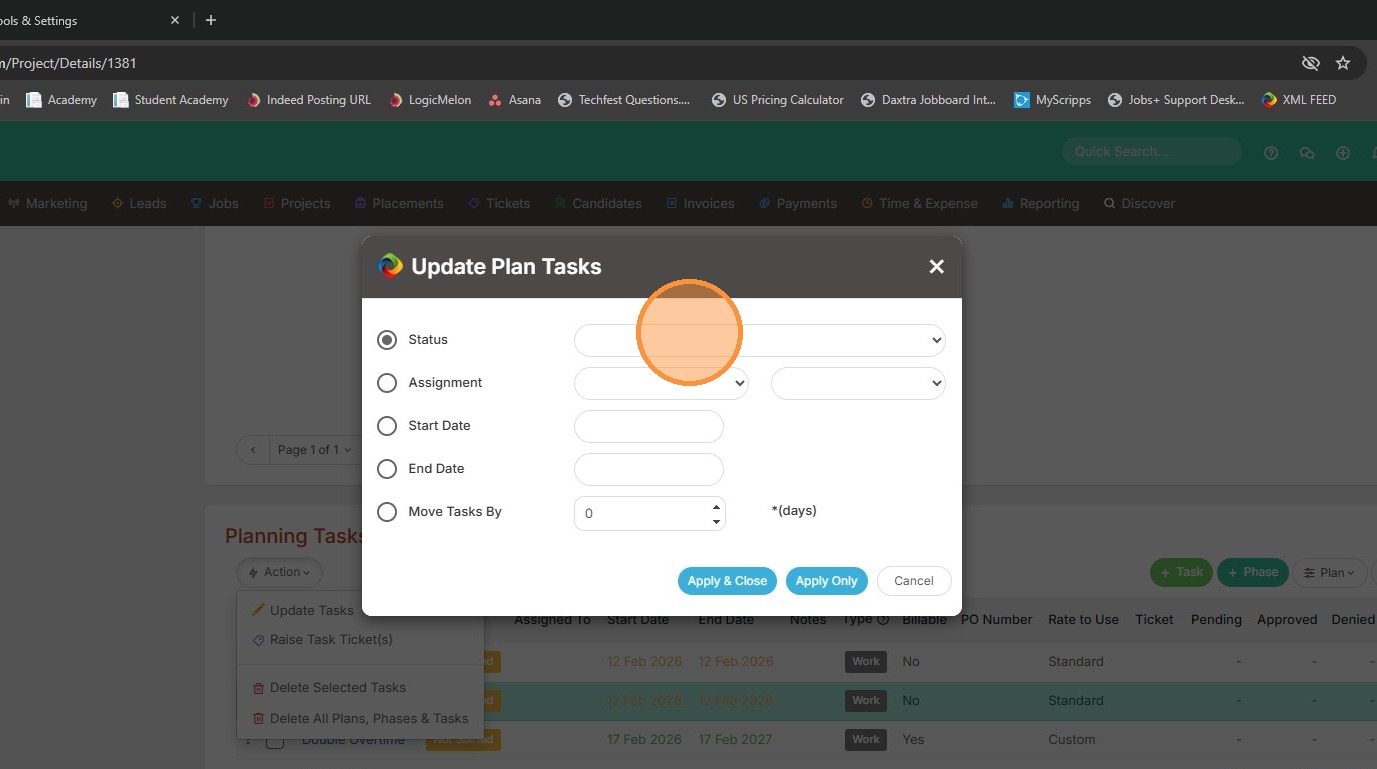Screen dimensions: 1377x769
Task: Open the second Assignment dropdown
Action: click(x=858, y=383)
